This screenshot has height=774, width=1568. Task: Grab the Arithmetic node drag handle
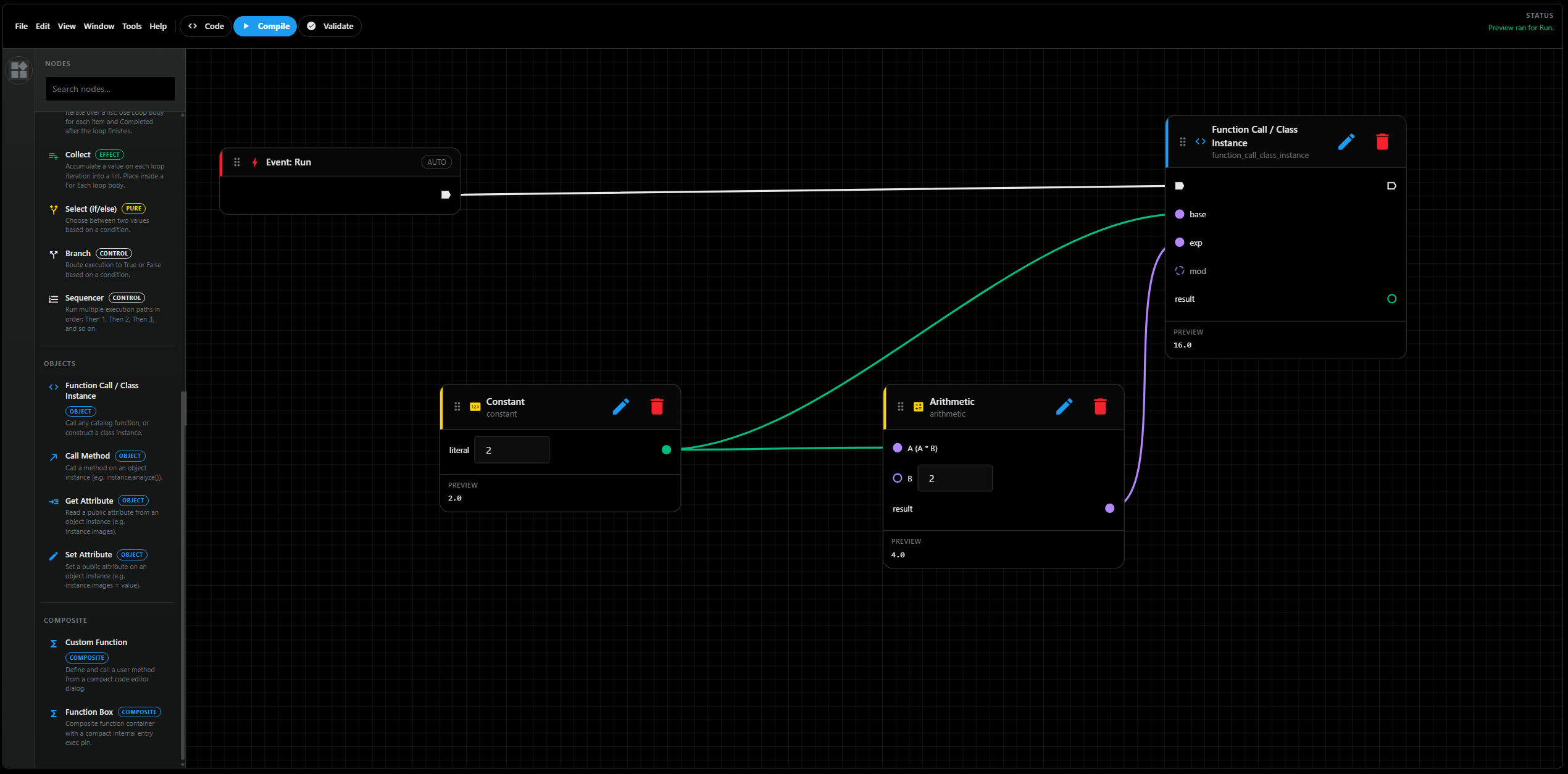coord(901,407)
